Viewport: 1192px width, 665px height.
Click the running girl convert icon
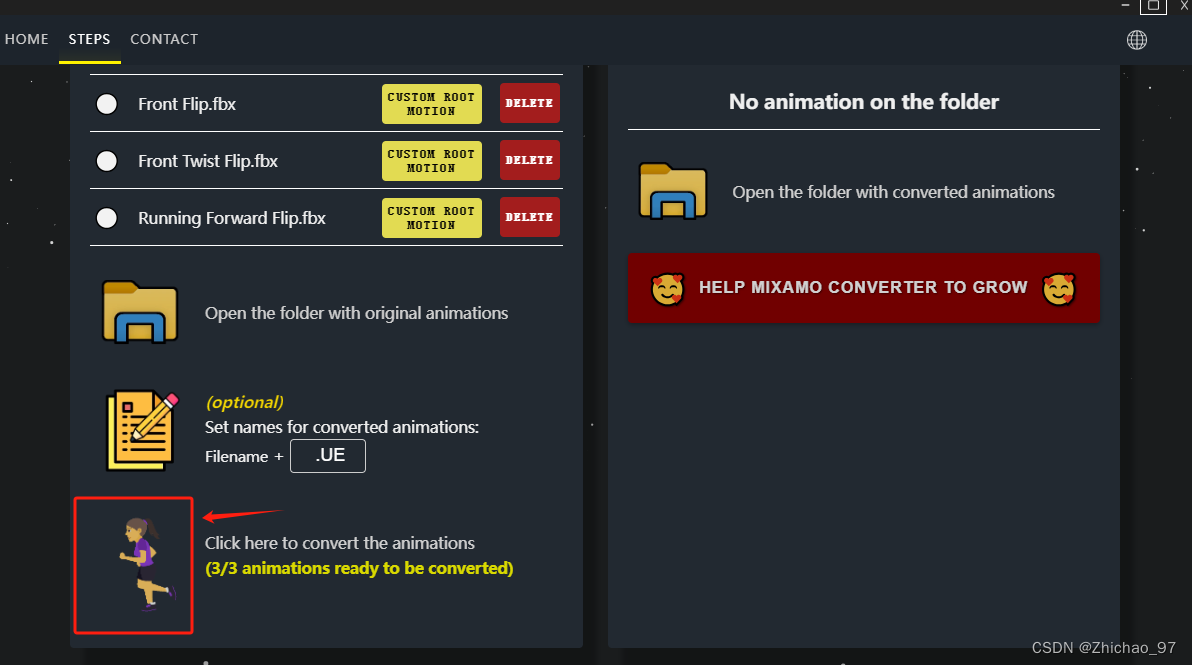(x=147, y=564)
